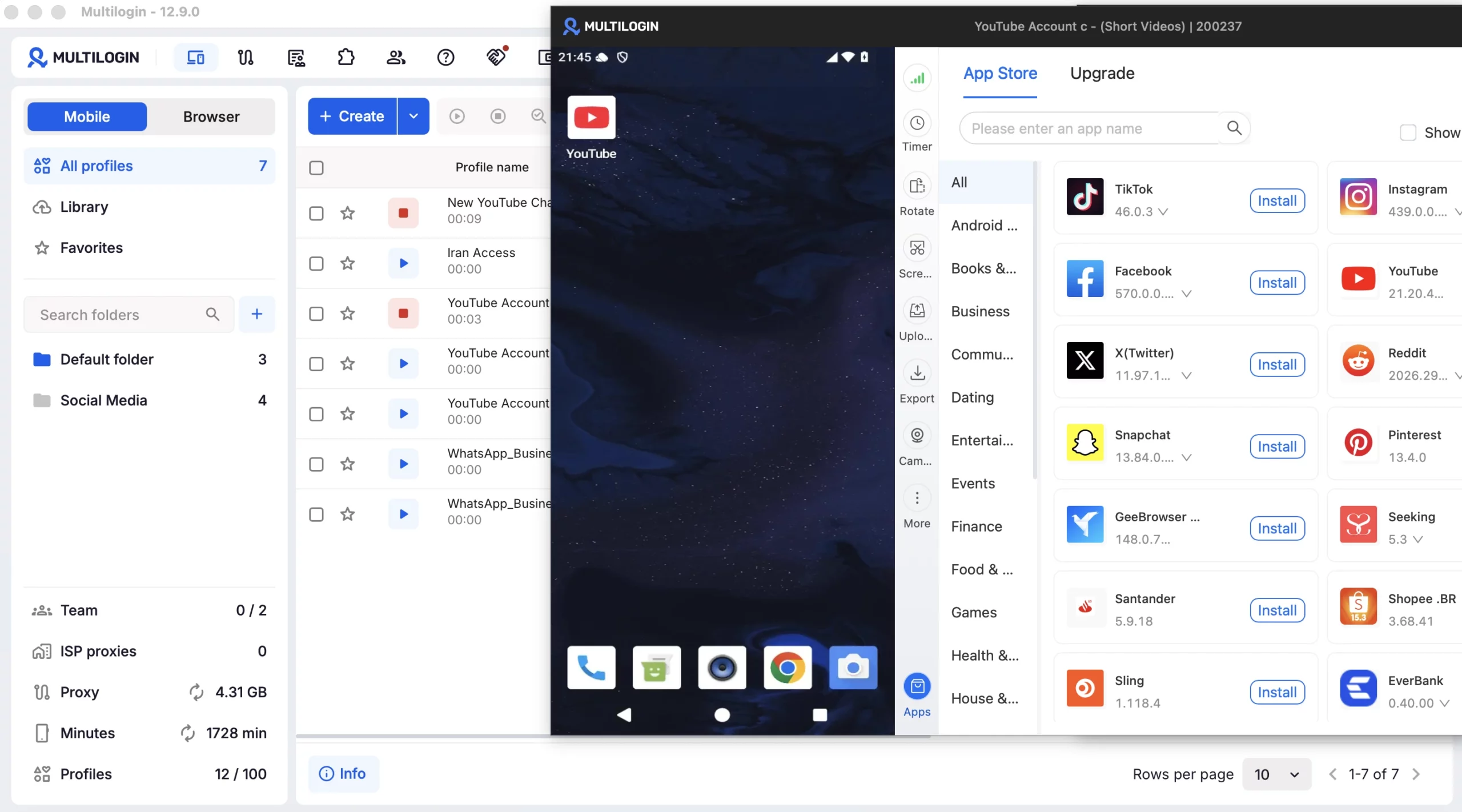Image resolution: width=1462 pixels, height=812 pixels.
Task: Click the network signal icon in phone sidebar
Action: pyautogui.click(x=917, y=78)
